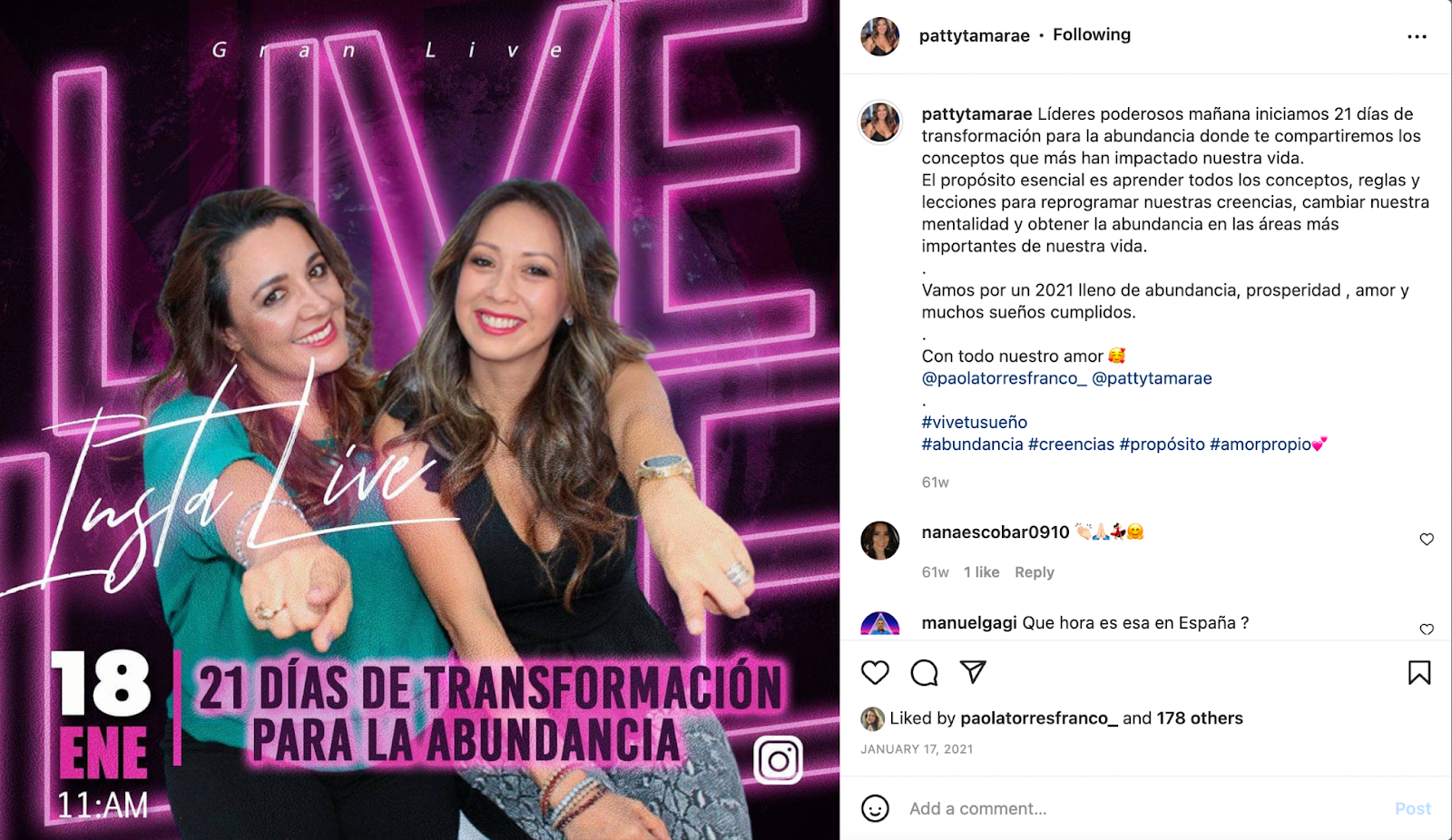
Task: Reply to nanaescobar0910's comment
Action: coord(1035,572)
